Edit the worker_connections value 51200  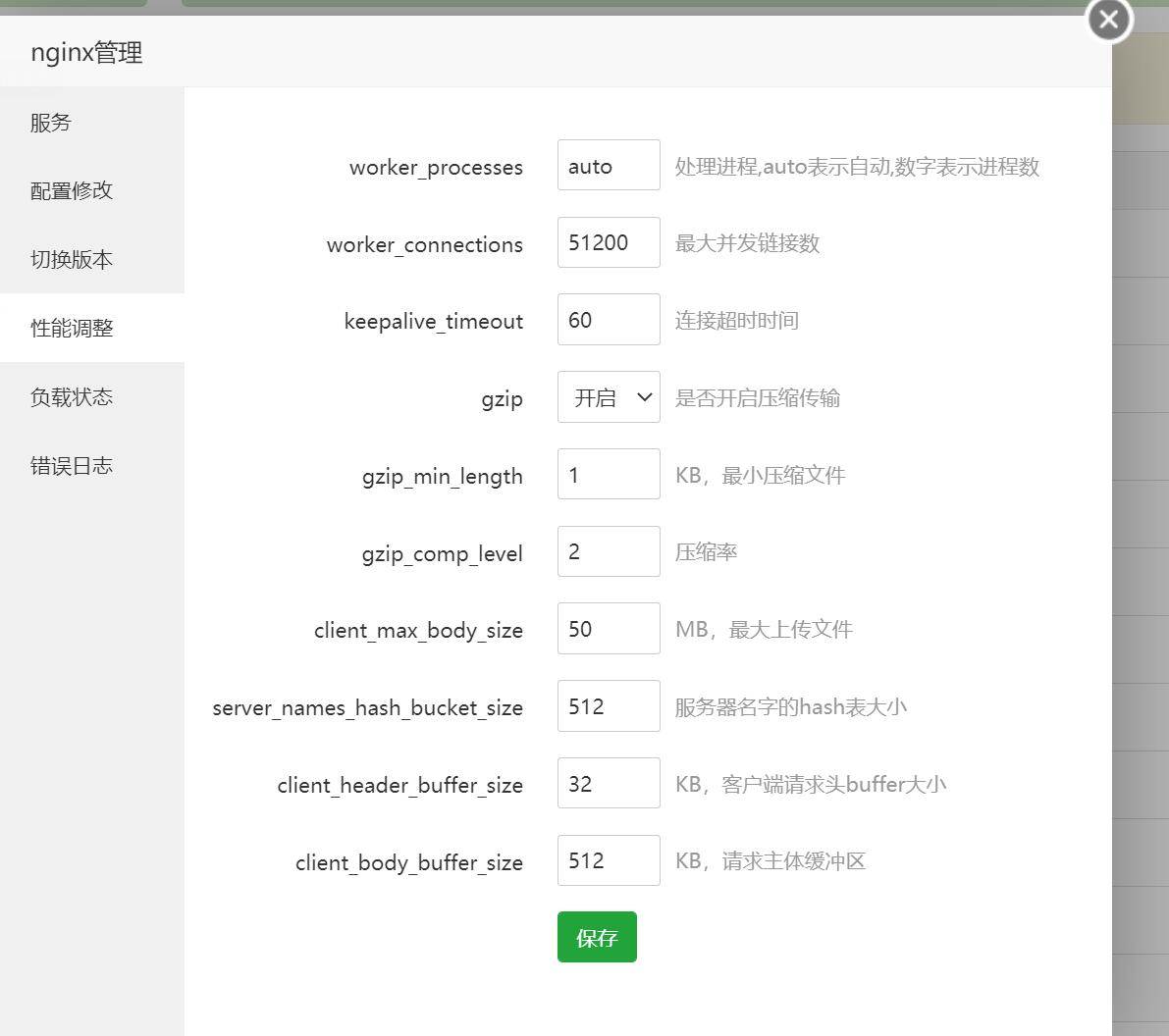608,242
